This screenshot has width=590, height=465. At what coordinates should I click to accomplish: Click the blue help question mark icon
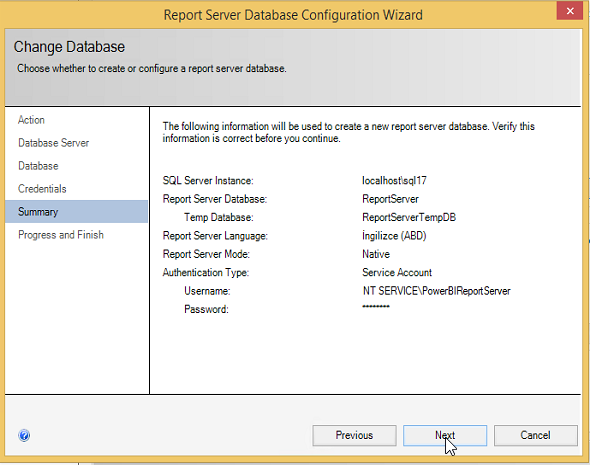[24, 435]
